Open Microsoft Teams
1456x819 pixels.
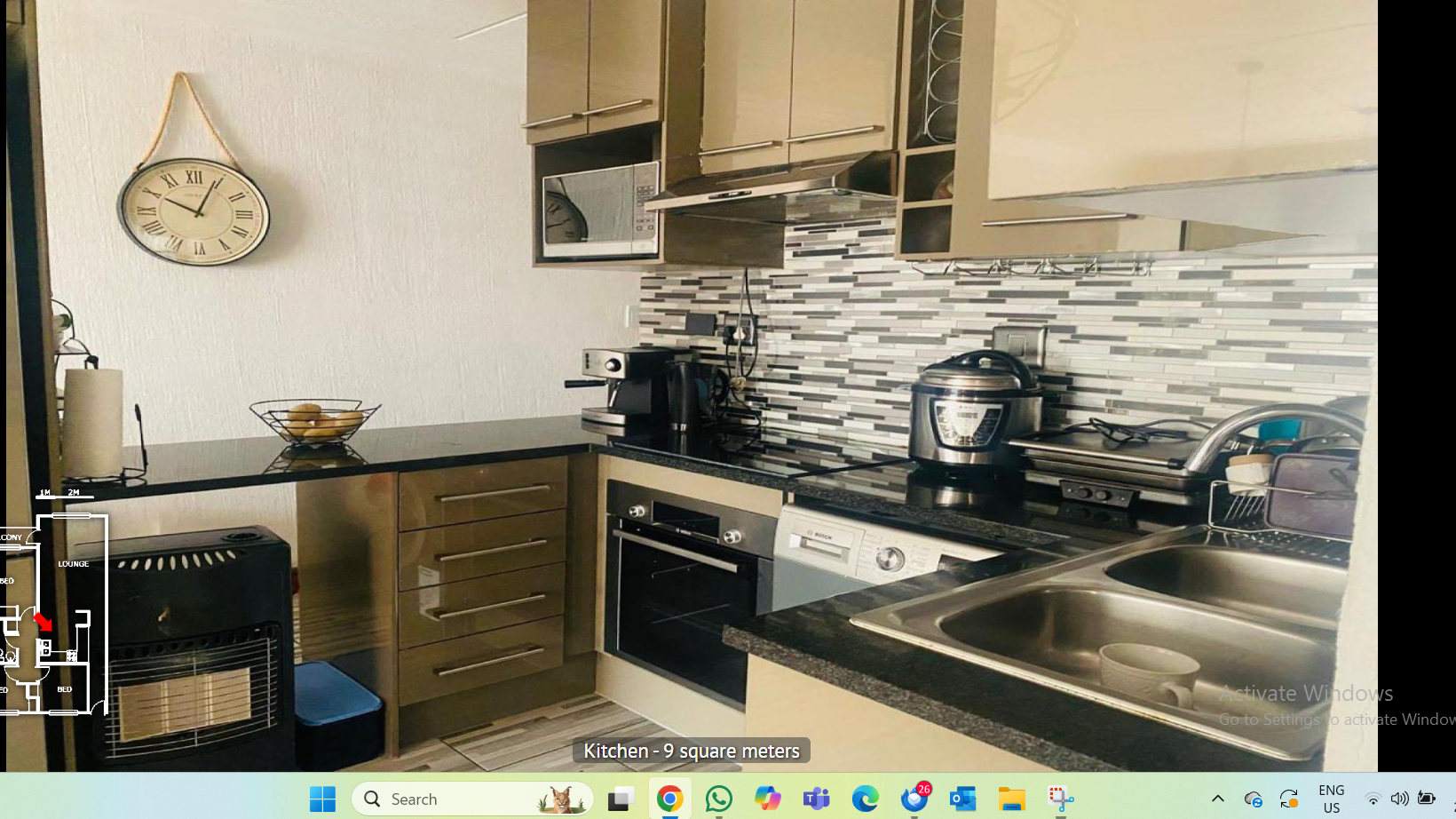click(x=816, y=799)
